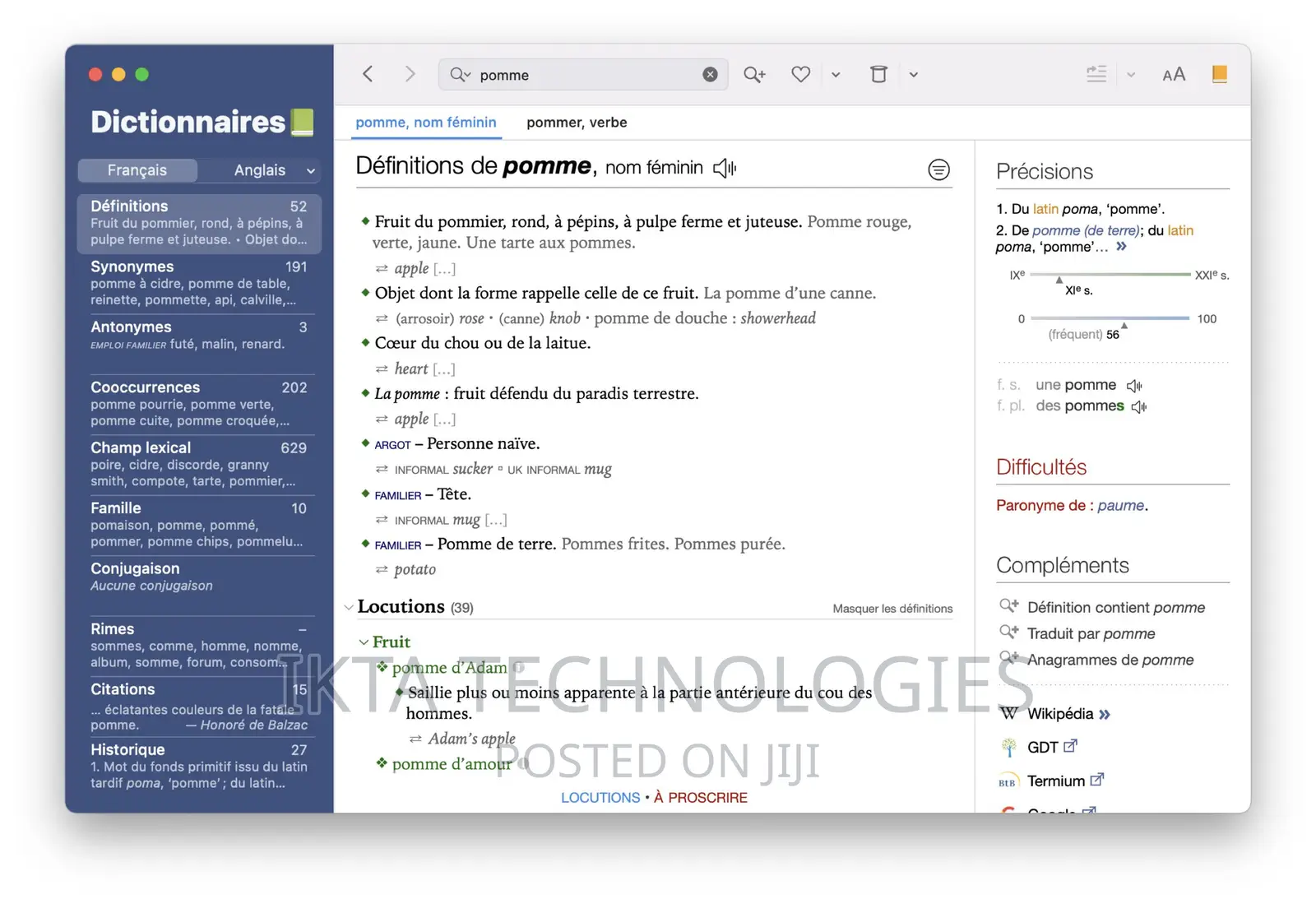Open the Antonymes sidebar section
The width and height of the screenshot is (1316, 899).
199,336
